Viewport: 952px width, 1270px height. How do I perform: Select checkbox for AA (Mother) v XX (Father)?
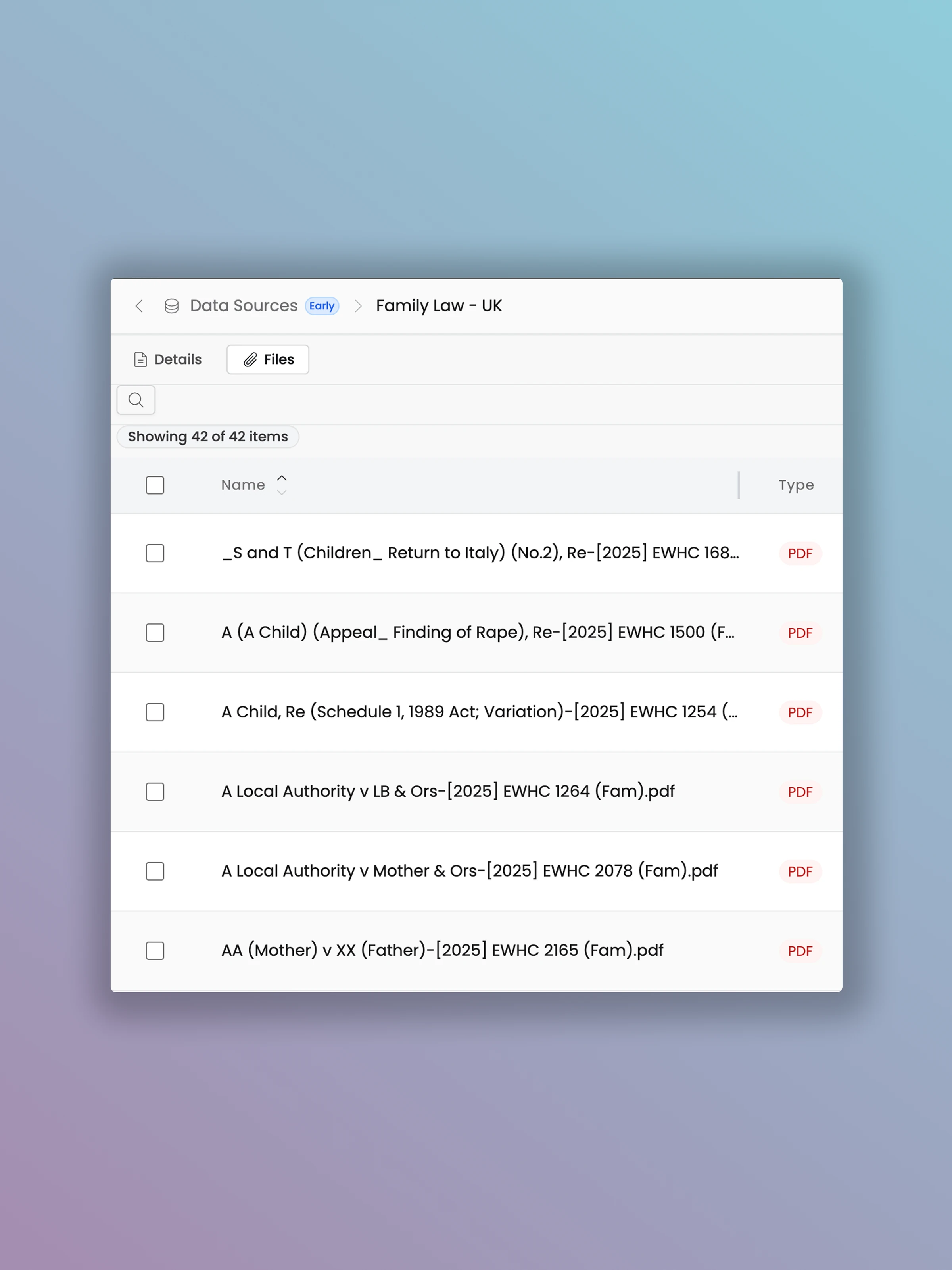click(x=155, y=951)
